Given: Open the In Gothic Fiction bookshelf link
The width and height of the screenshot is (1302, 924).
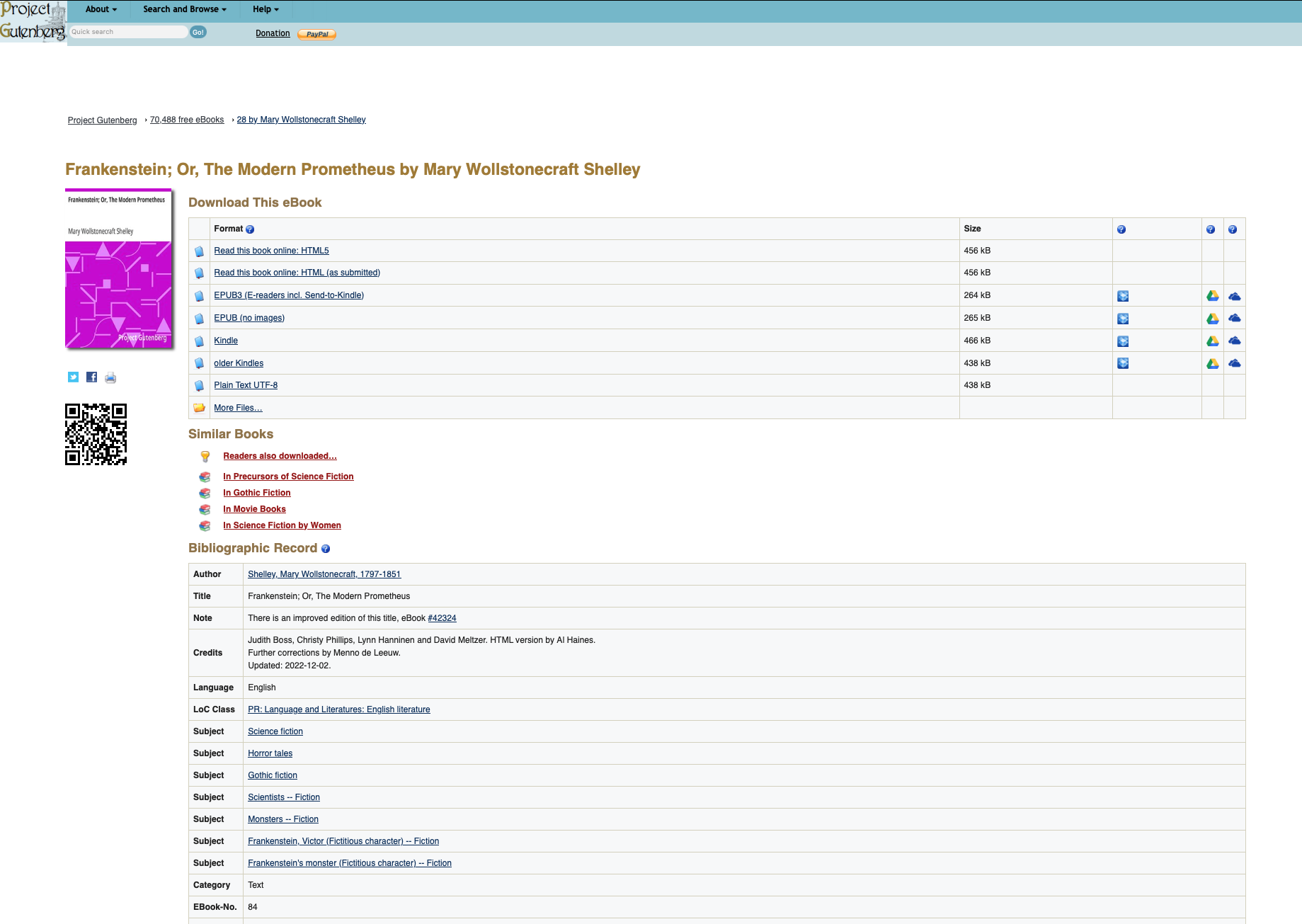Looking at the screenshot, I should tap(256, 493).
